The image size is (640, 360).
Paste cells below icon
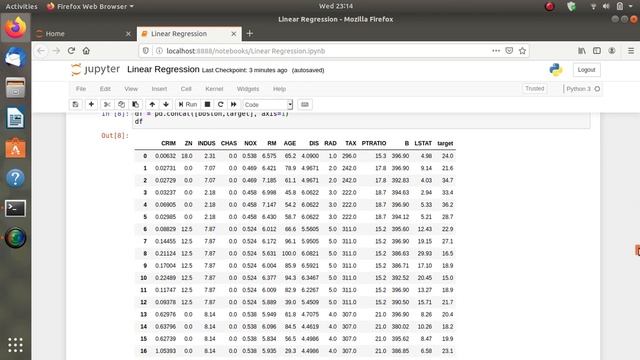136,104
